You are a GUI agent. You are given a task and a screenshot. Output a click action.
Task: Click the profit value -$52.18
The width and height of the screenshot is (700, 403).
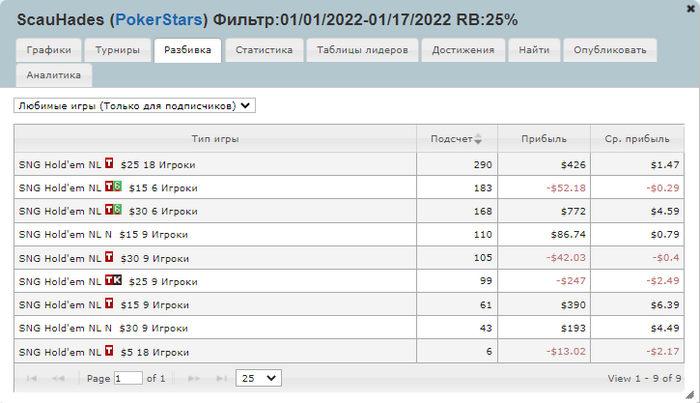pyautogui.click(x=566, y=188)
